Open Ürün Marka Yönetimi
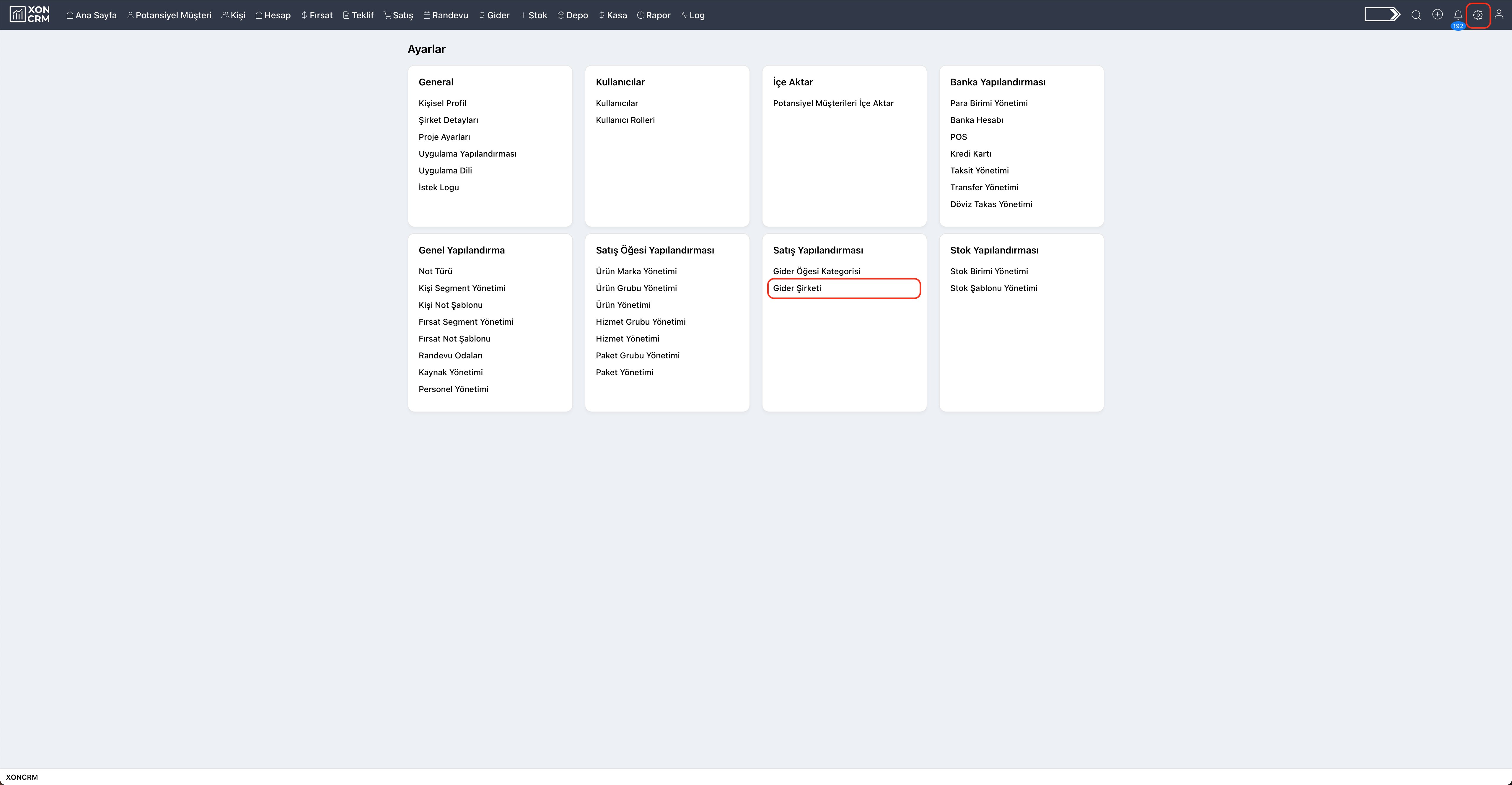Image resolution: width=1512 pixels, height=785 pixels. pos(636,271)
